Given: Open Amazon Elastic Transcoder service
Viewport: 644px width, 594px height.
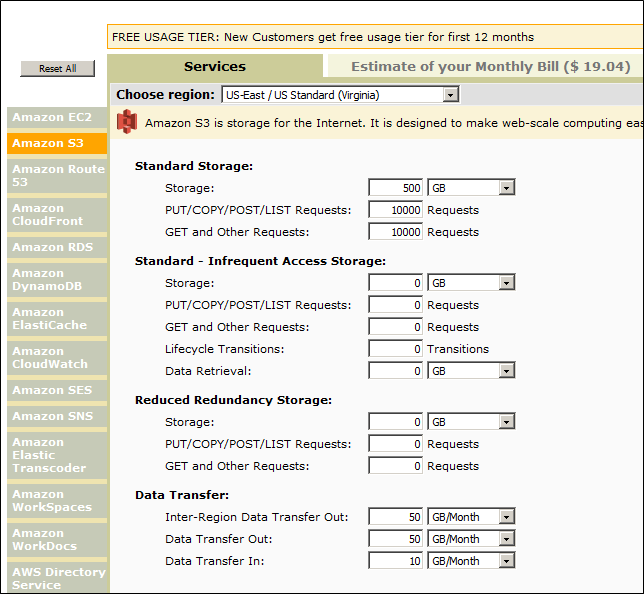Looking at the screenshot, I should click(57, 455).
